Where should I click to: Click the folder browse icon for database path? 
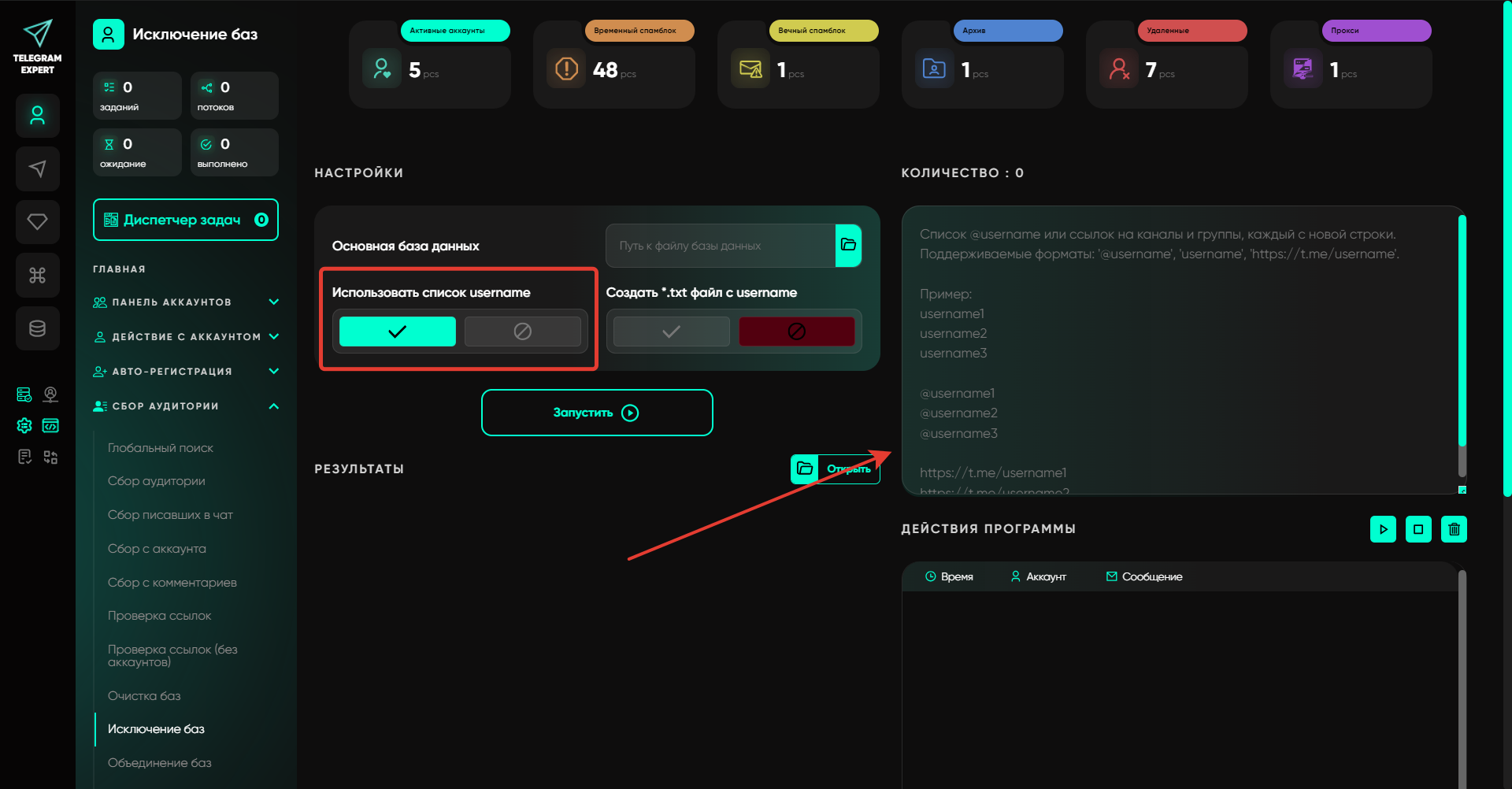point(848,245)
